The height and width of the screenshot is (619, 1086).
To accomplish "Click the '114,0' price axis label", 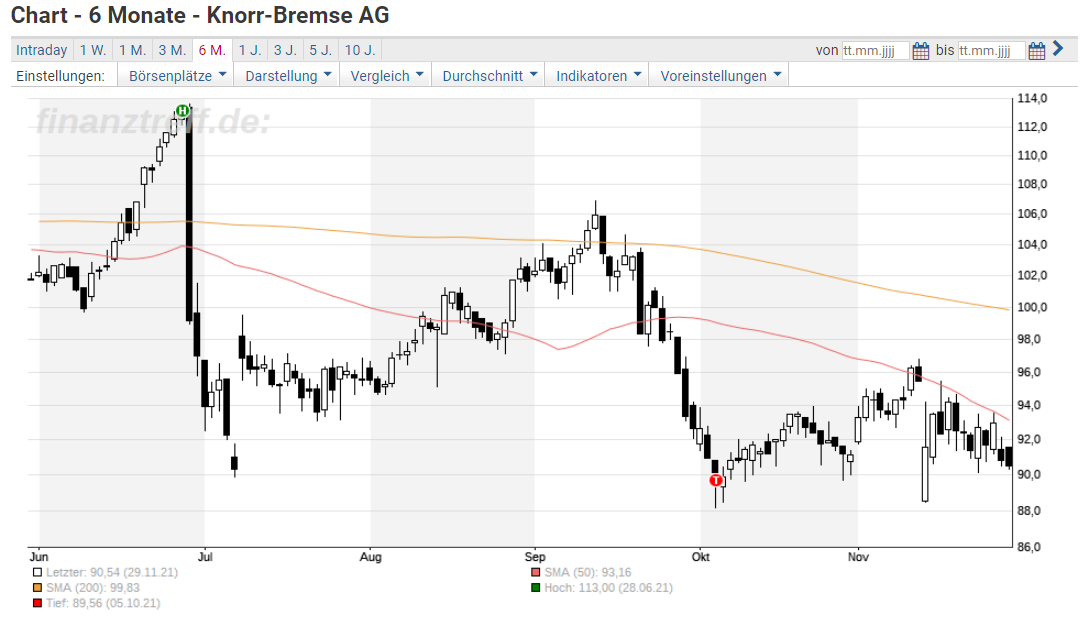I will 1032,98.
